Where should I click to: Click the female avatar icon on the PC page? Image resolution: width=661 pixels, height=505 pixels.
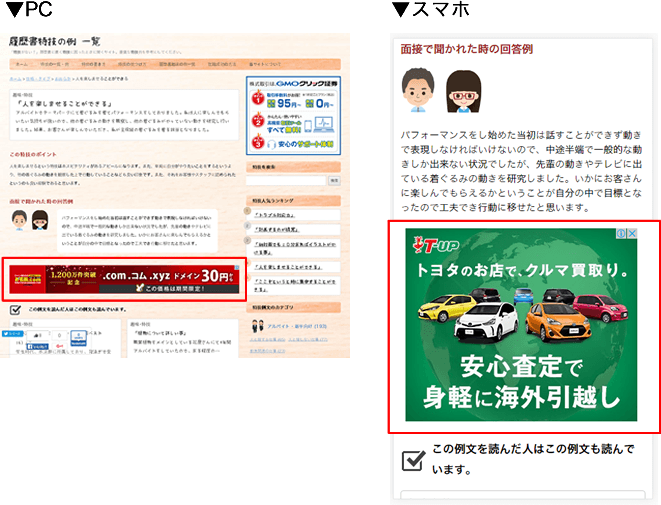[x=40, y=220]
